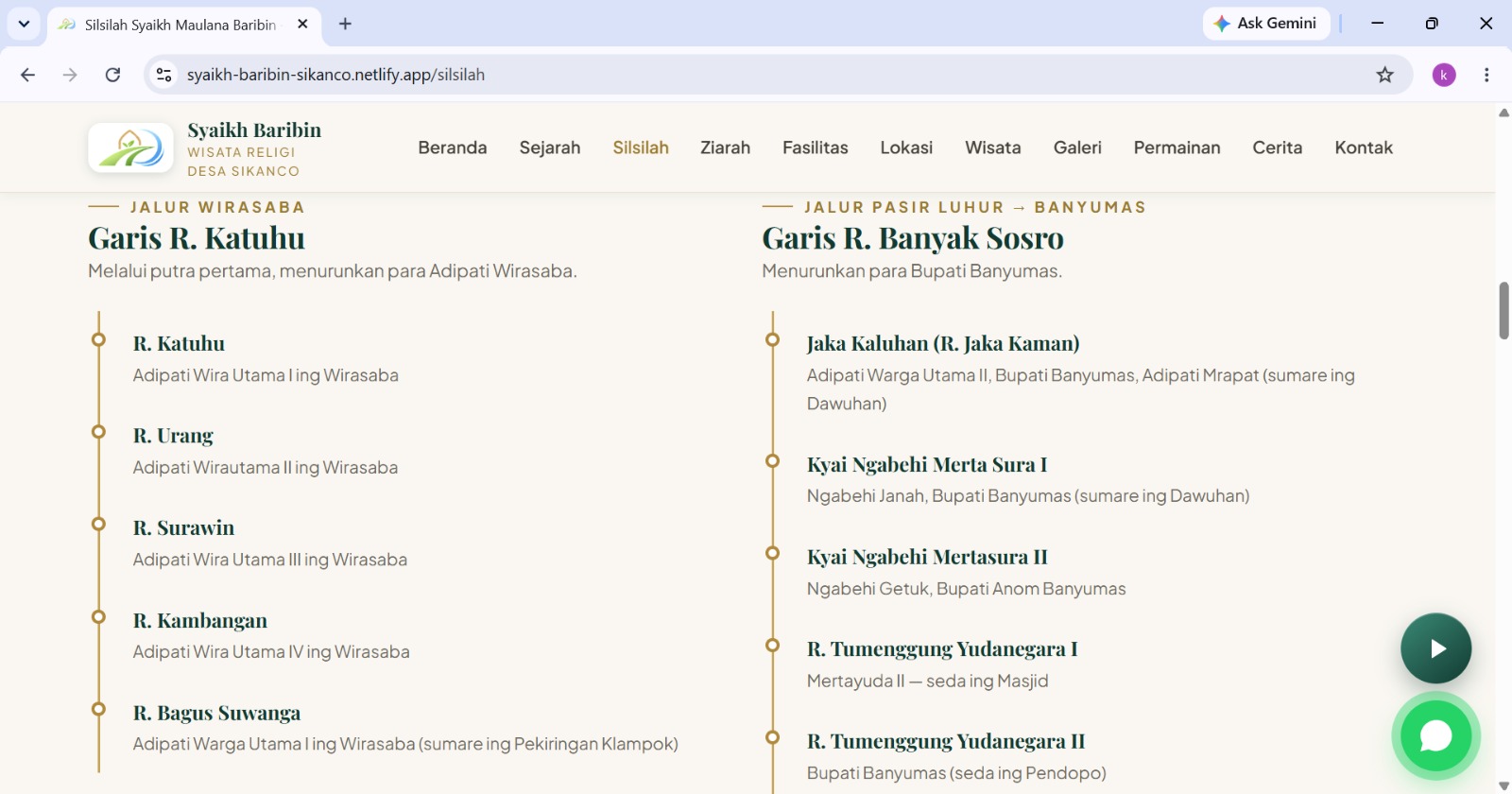The width and height of the screenshot is (1512, 794).
Task: Open the WhatsApp chat bubble button
Action: (1435, 735)
